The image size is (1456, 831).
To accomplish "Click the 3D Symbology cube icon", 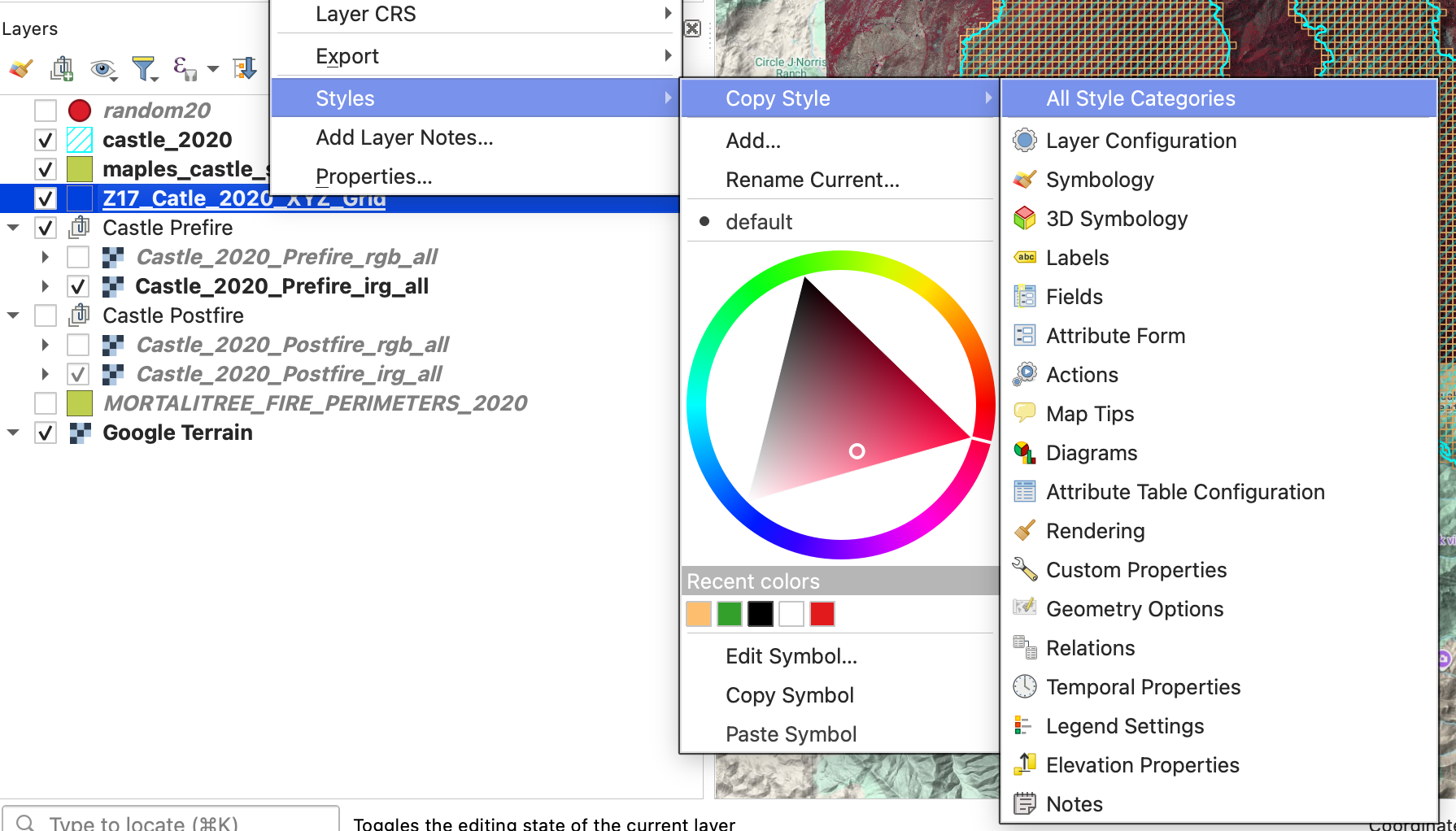I will tap(1024, 219).
